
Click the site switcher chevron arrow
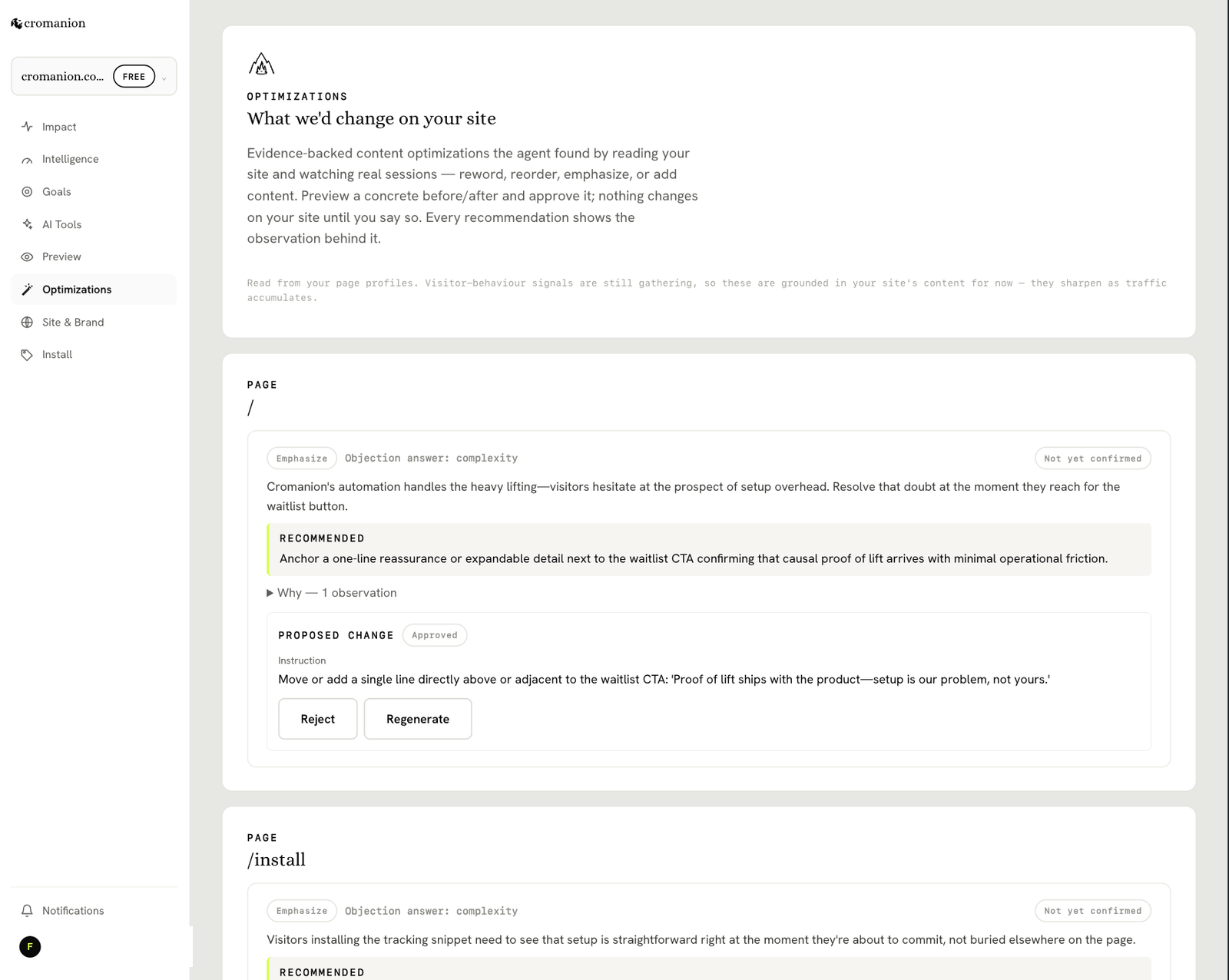(x=164, y=78)
